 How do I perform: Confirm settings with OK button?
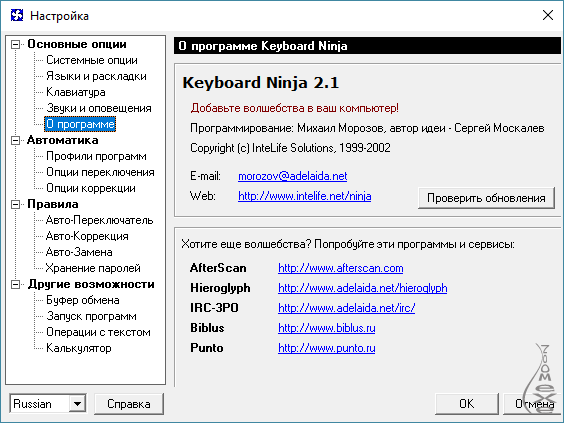pyautogui.click(x=467, y=404)
